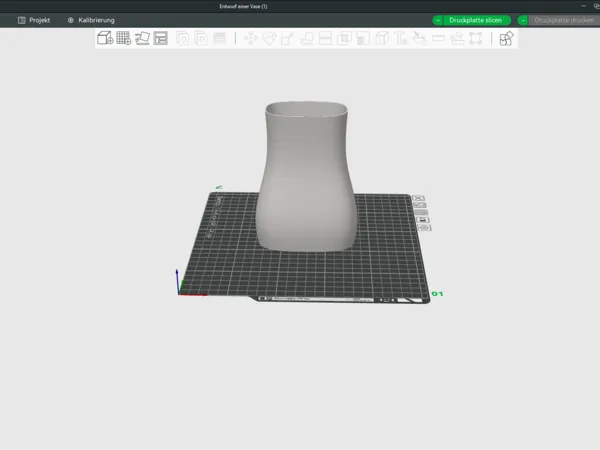Image resolution: width=600 pixels, height=450 pixels.
Task: Click the plate number 01 label
Action: (437, 294)
